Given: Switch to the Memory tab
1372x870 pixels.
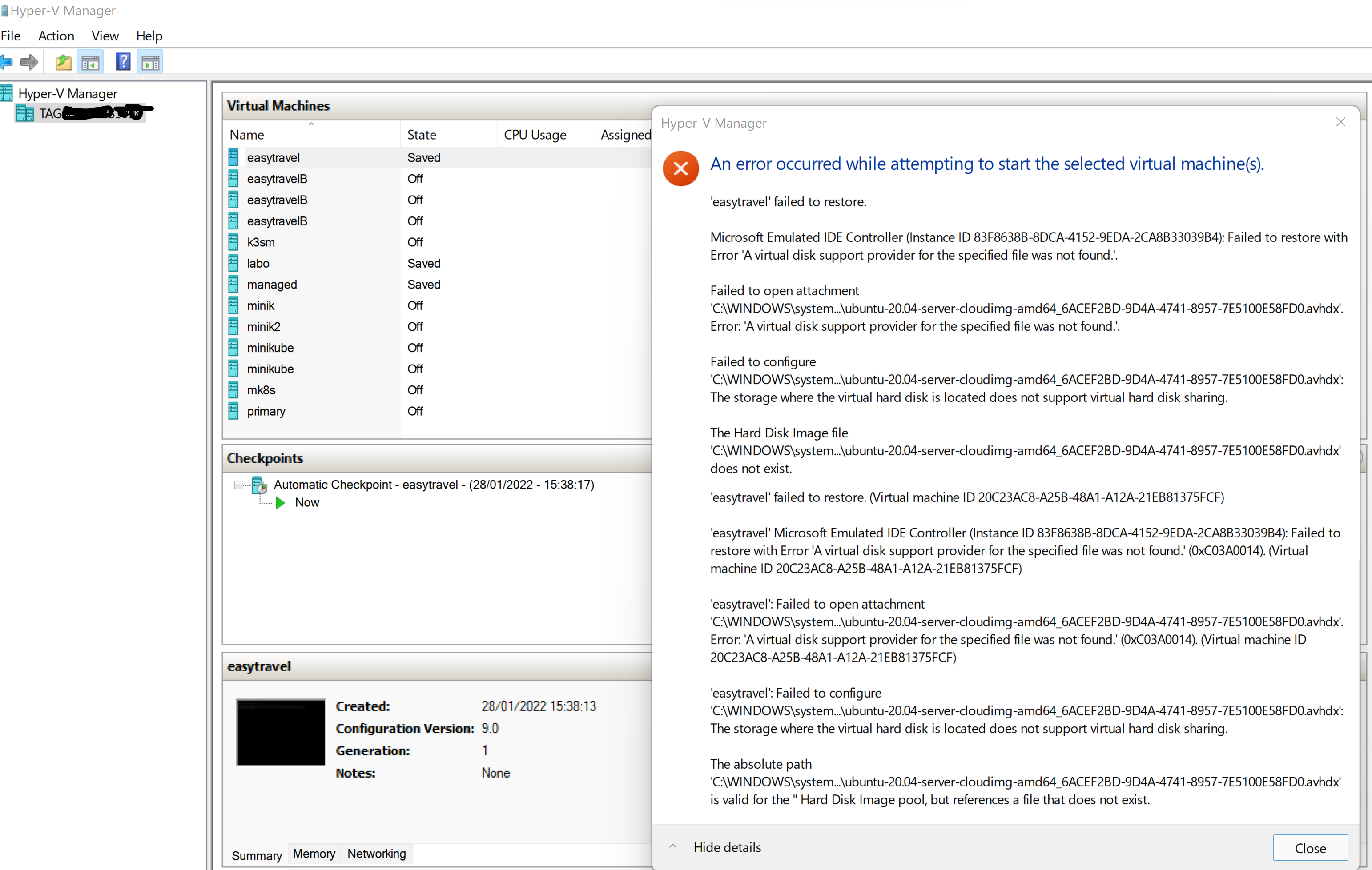Looking at the screenshot, I should tap(314, 854).
